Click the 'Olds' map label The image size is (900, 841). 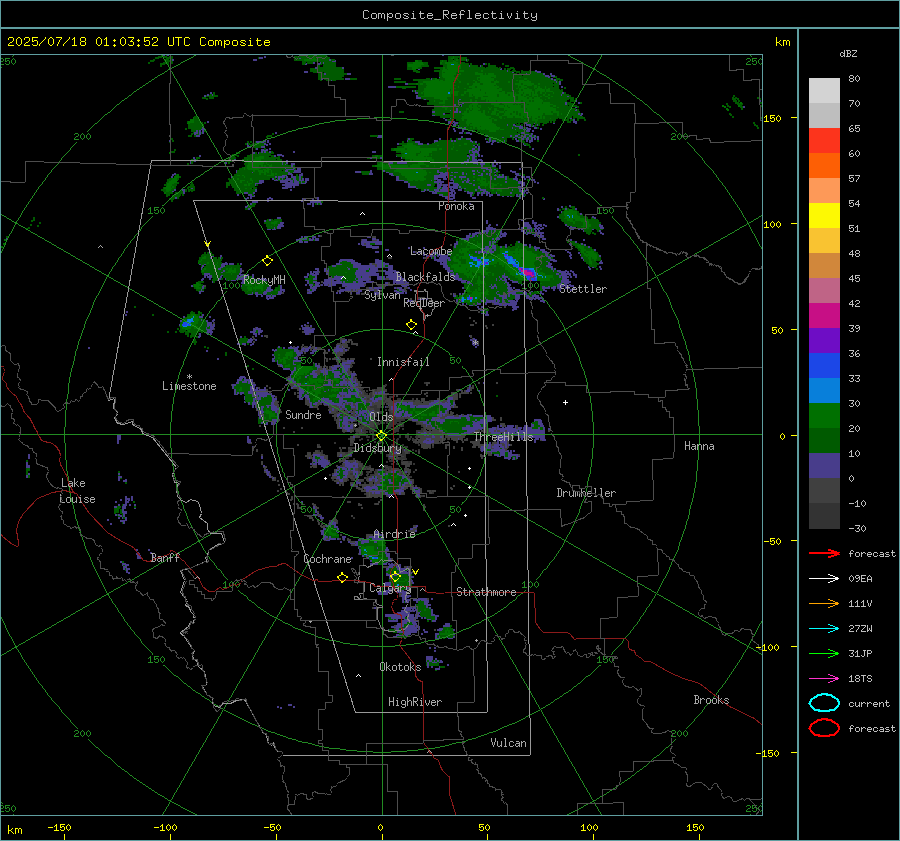coord(381,417)
